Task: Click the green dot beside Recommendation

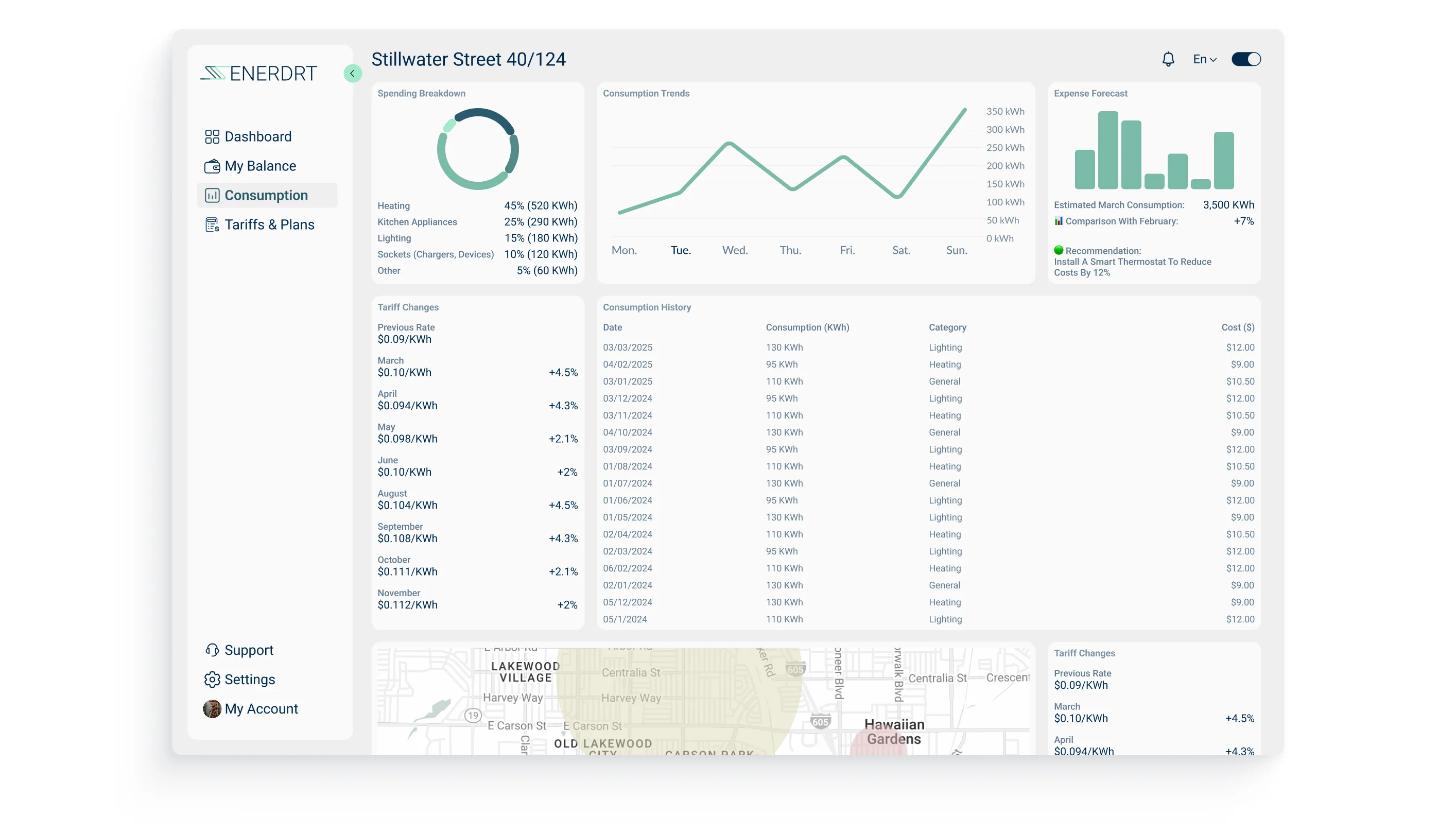Action: pyautogui.click(x=1059, y=250)
